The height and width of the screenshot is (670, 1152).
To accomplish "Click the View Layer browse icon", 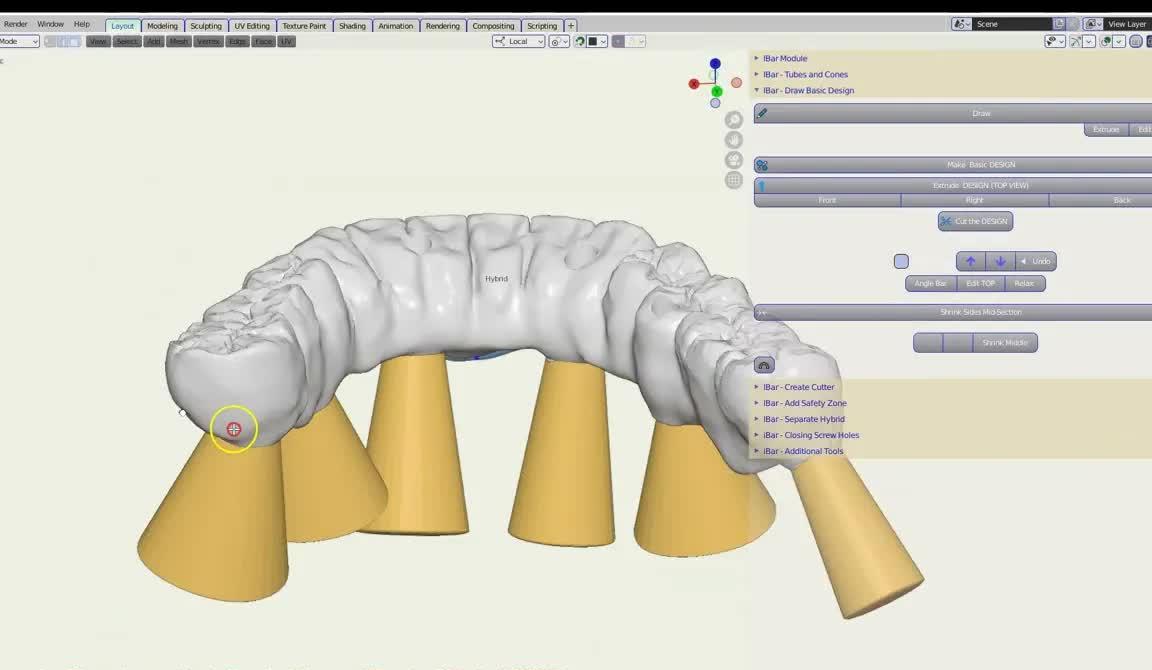I will [x=1093, y=24].
